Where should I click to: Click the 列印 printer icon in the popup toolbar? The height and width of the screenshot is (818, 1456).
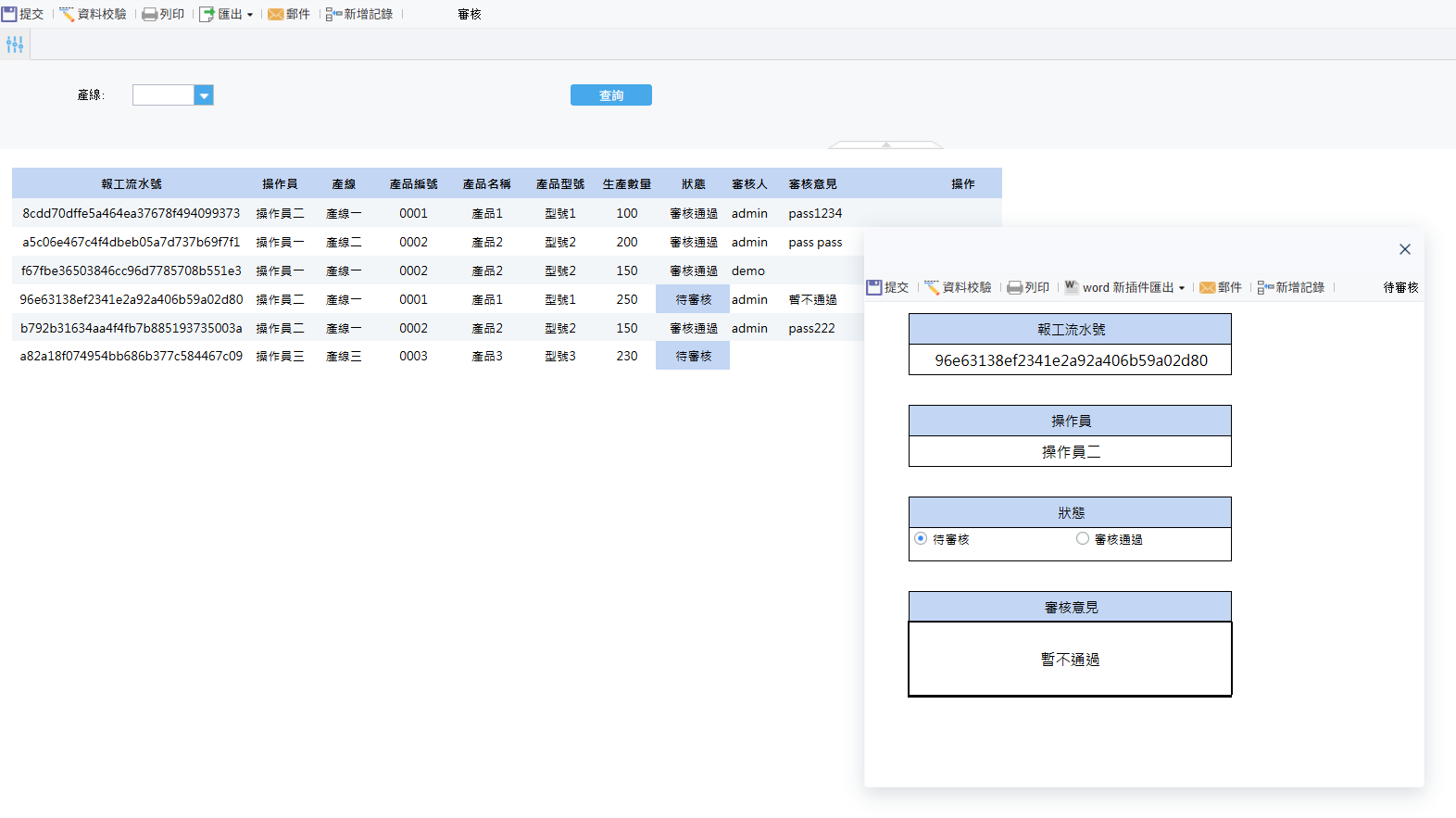1014,288
